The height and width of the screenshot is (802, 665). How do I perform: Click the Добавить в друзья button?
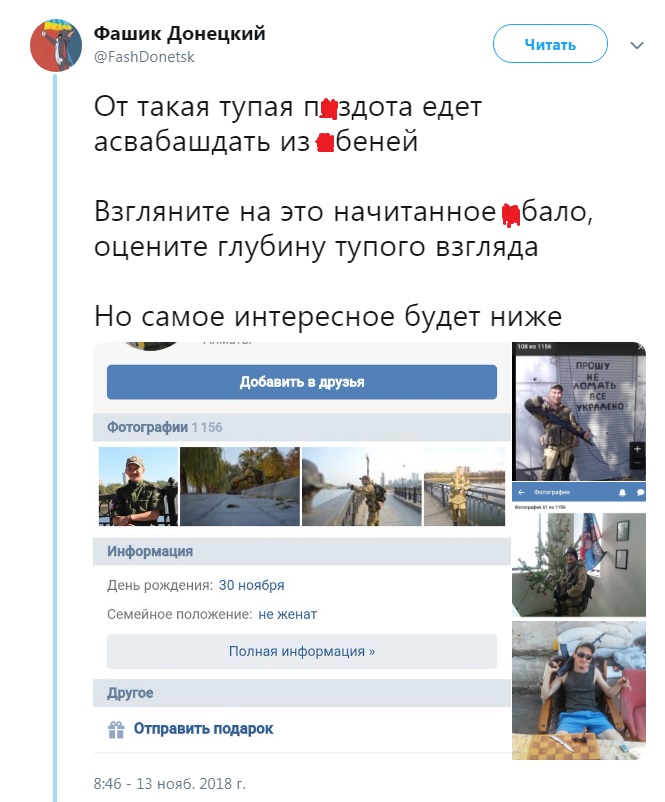(302, 382)
